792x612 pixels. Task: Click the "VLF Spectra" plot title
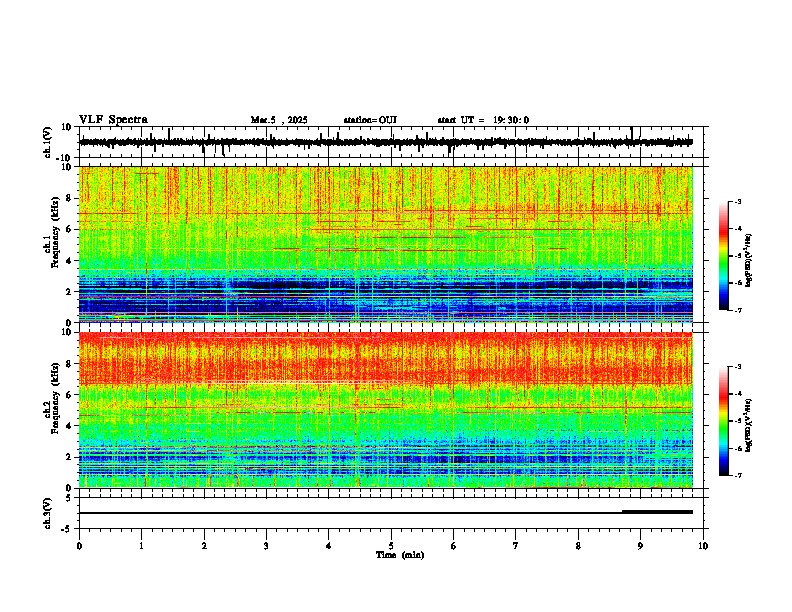click(x=113, y=120)
